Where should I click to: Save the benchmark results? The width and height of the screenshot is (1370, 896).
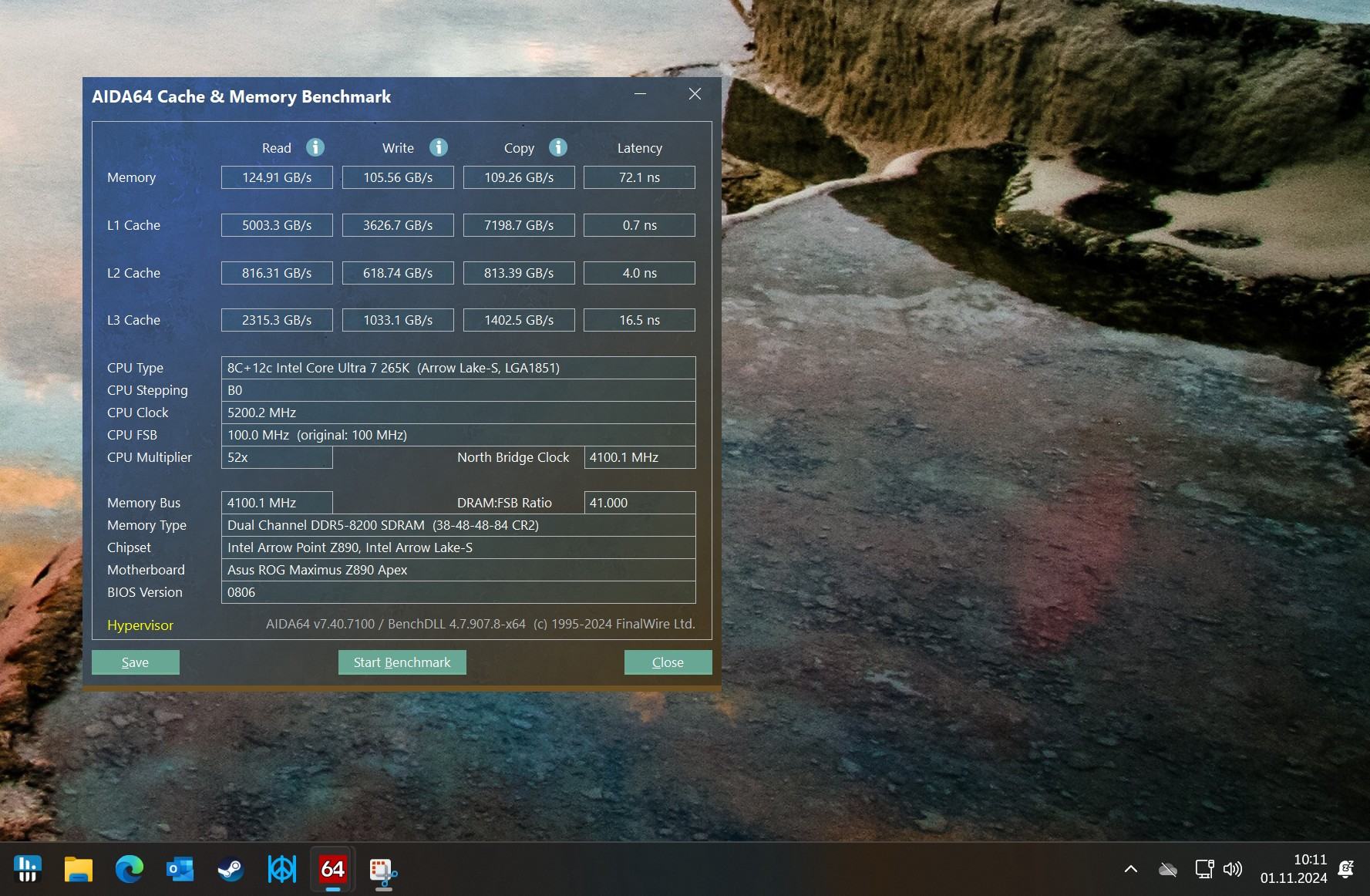point(136,662)
